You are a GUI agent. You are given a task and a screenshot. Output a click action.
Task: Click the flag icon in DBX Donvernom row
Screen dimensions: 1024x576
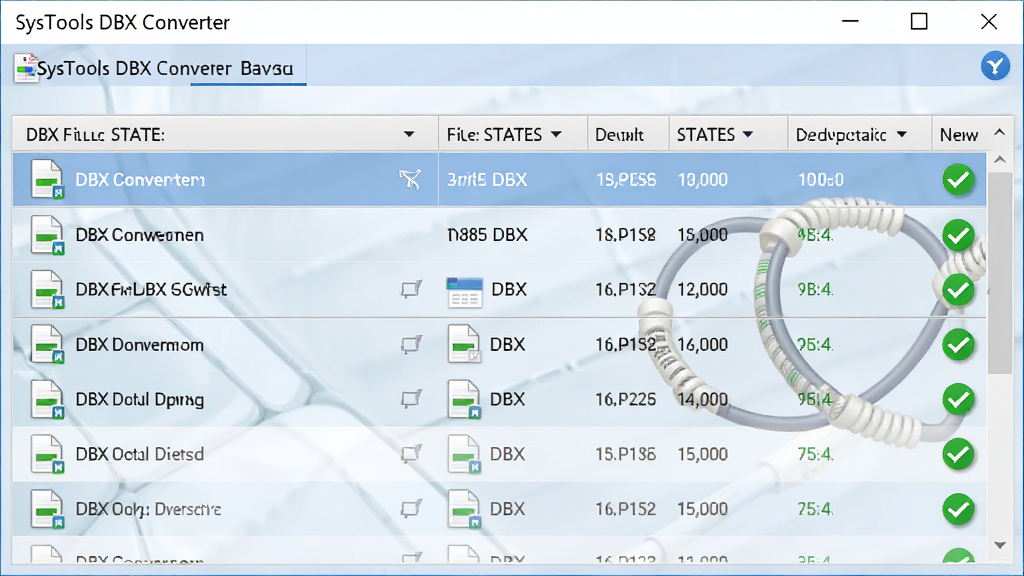coord(411,344)
